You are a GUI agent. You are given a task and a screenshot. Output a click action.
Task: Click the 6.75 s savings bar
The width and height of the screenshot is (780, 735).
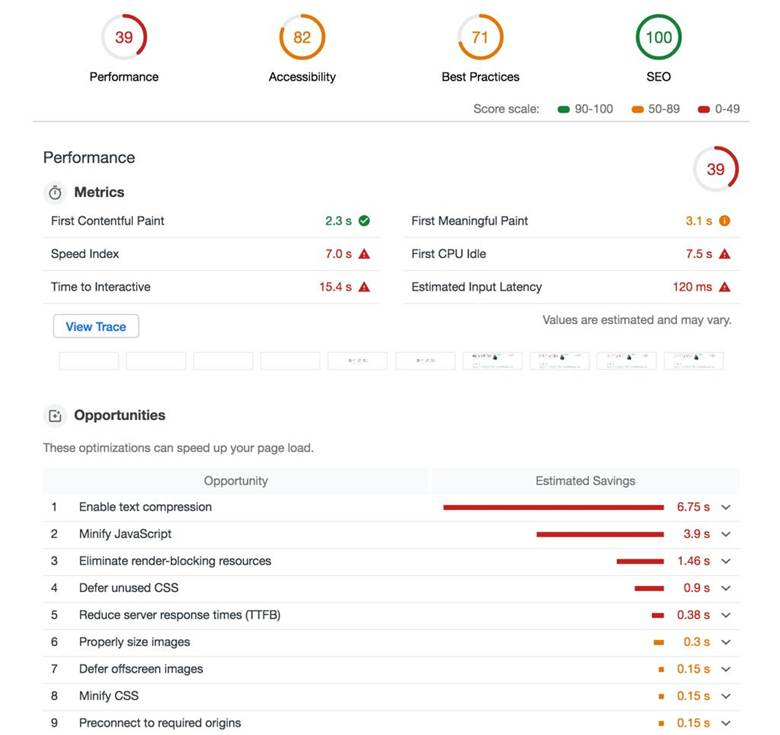click(x=554, y=507)
